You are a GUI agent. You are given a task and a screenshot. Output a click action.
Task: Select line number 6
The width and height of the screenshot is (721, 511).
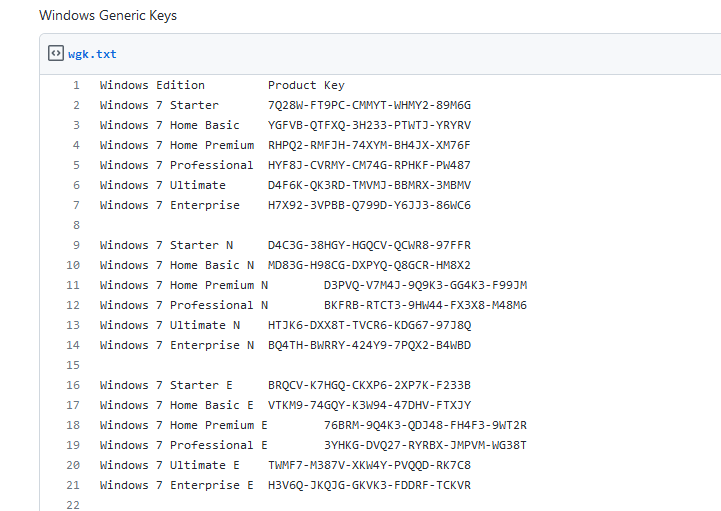coord(76,185)
